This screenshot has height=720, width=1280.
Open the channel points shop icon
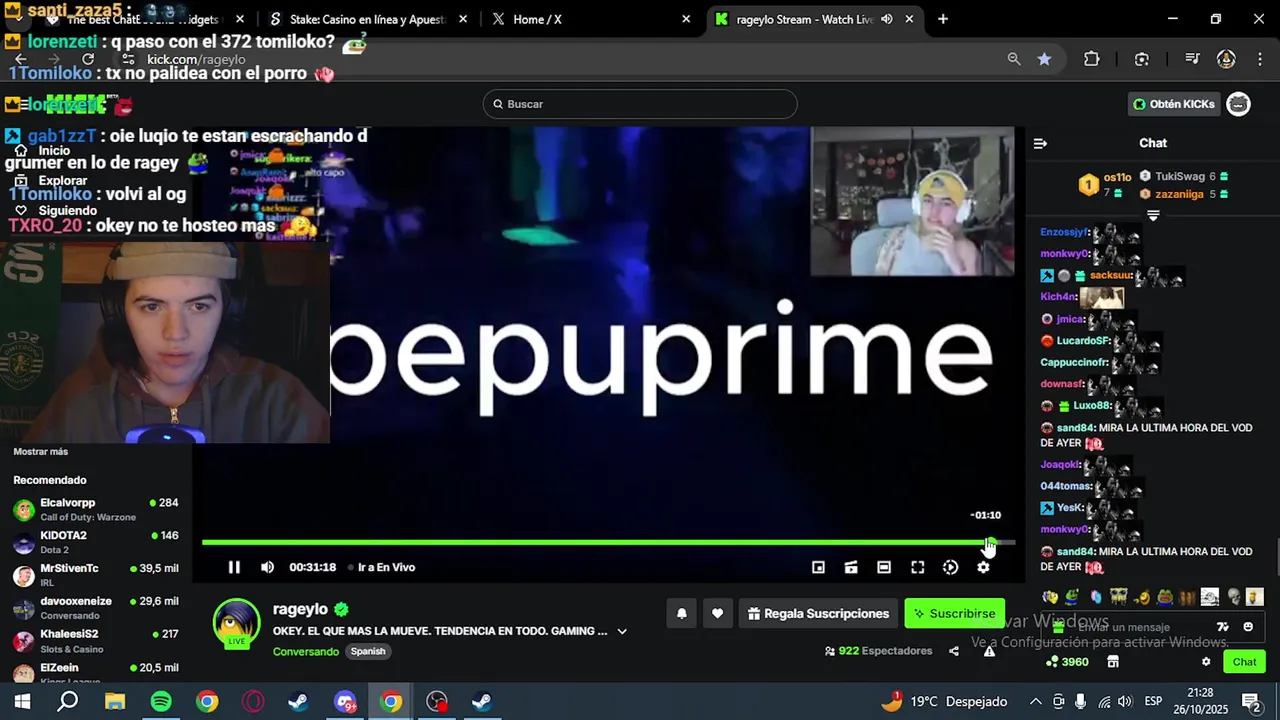click(1113, 662)
